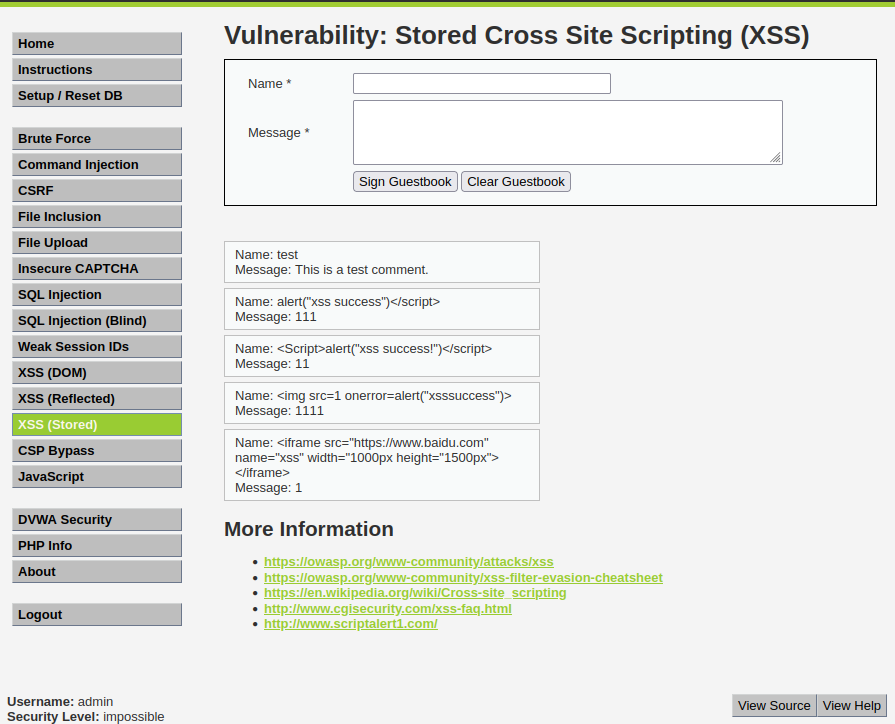Click the Clear Guestbook button

coord(516,182)
